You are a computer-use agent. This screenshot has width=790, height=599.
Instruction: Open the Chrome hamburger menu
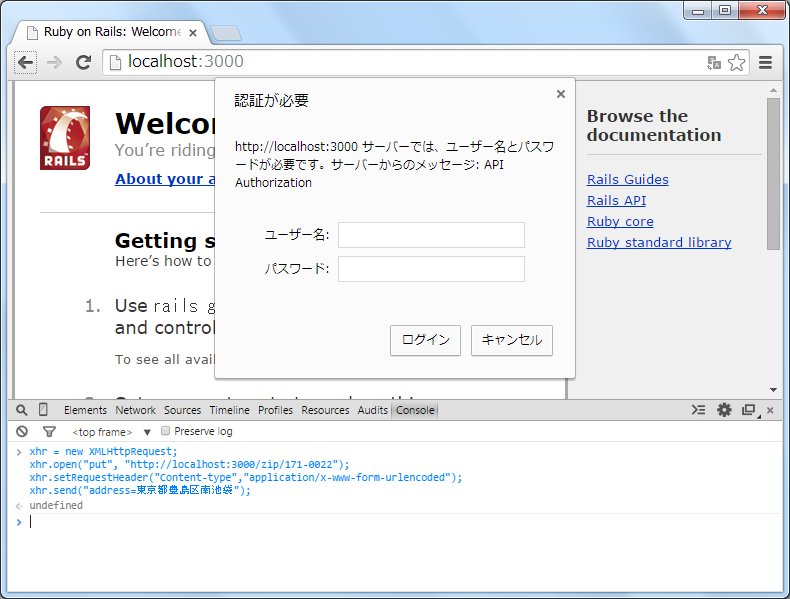tap(765, 62)
